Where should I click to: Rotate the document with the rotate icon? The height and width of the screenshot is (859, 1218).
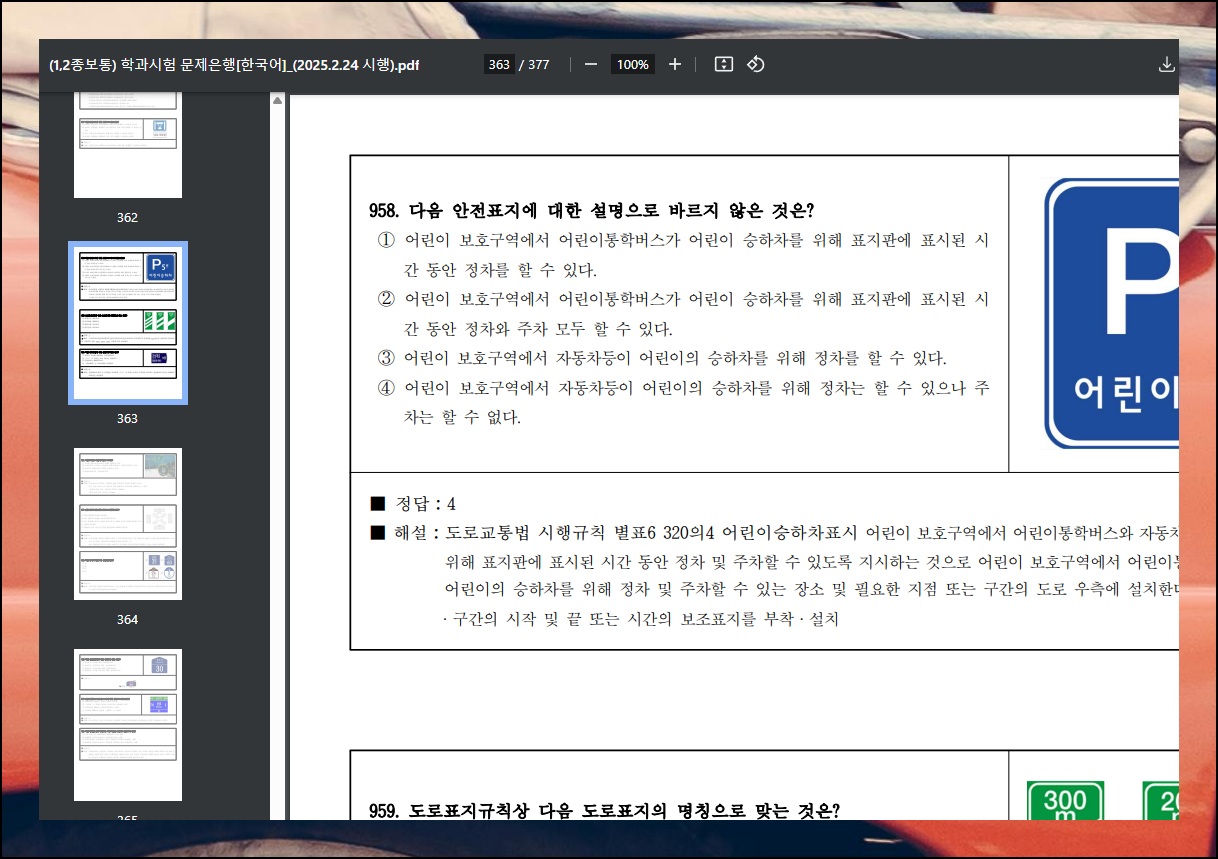click(x=756, y=64)
